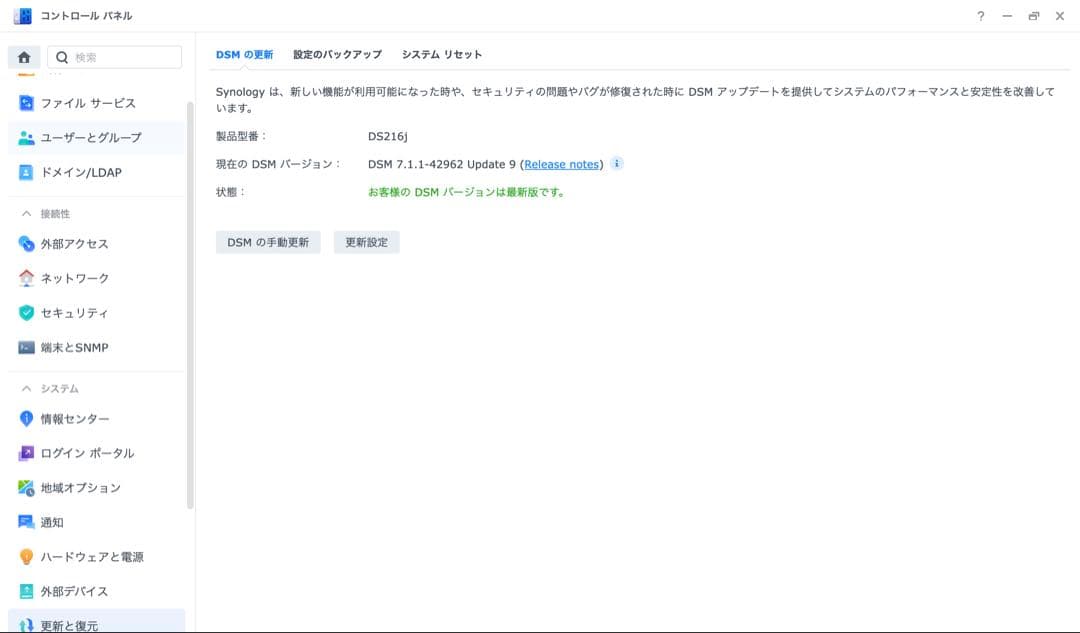
Task: Open the Control Panel app icon in title bar
Action: (x=23, y=16)
